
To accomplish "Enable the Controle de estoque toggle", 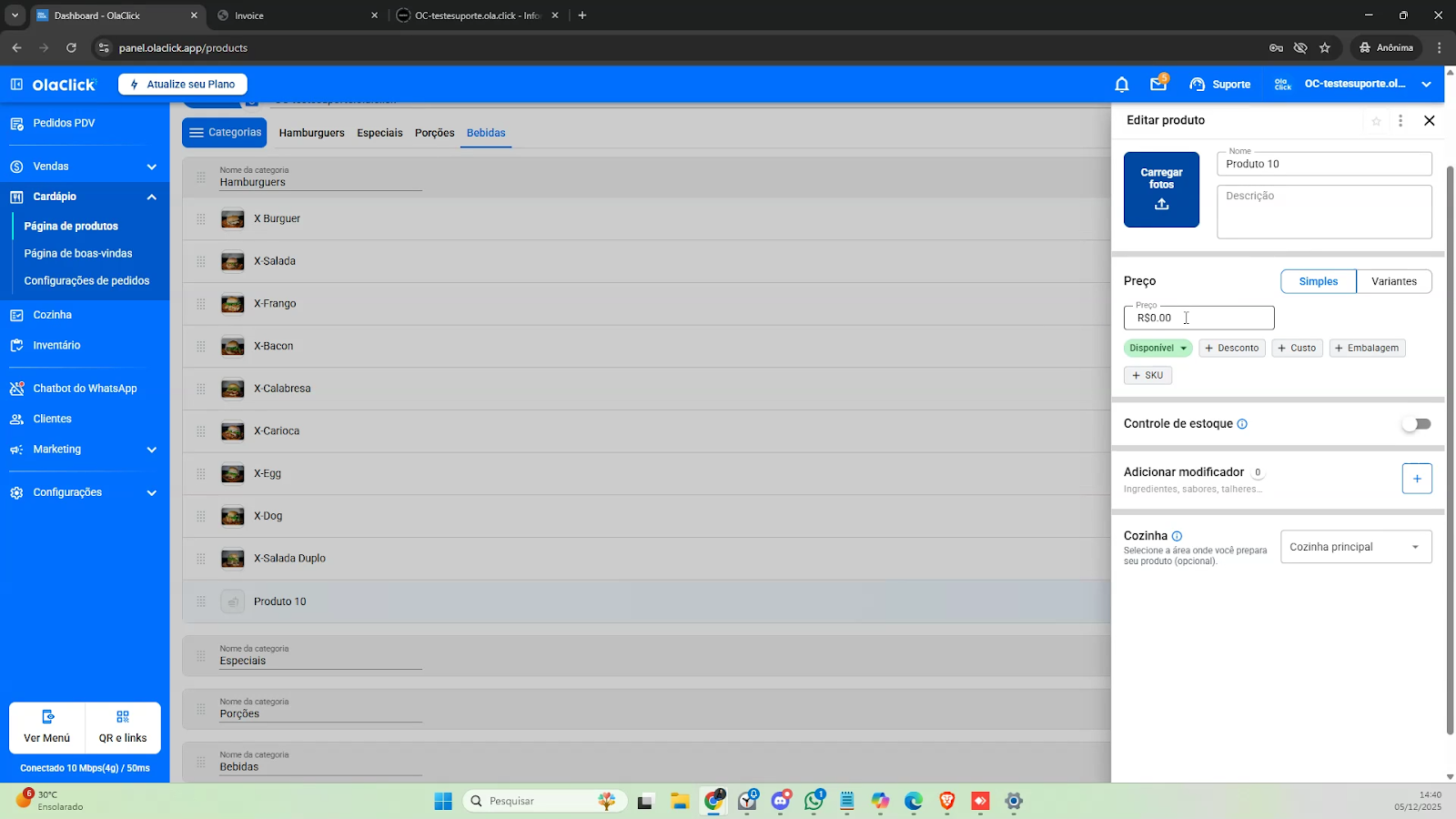I will click(x=1416, y=424).
